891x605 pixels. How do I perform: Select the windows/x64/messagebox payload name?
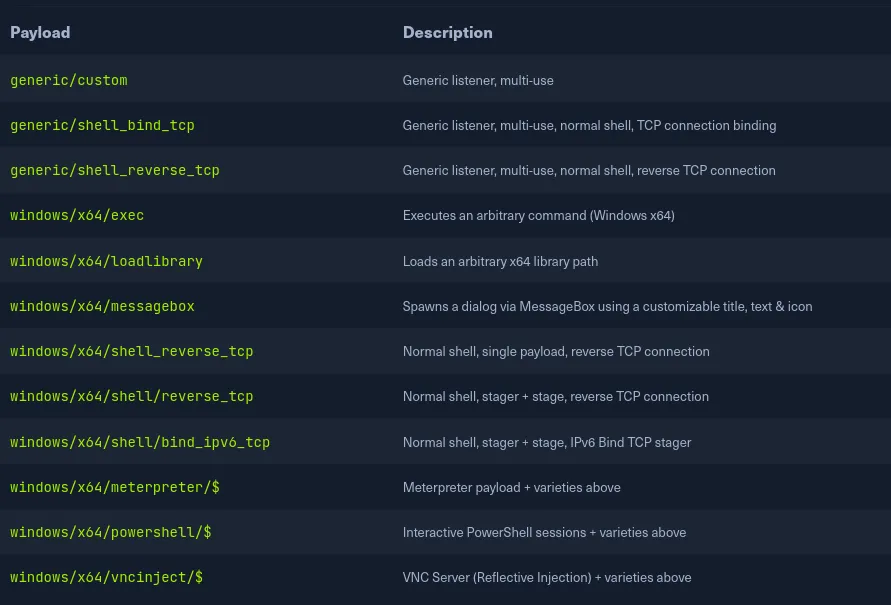click(x=102, y=306)
